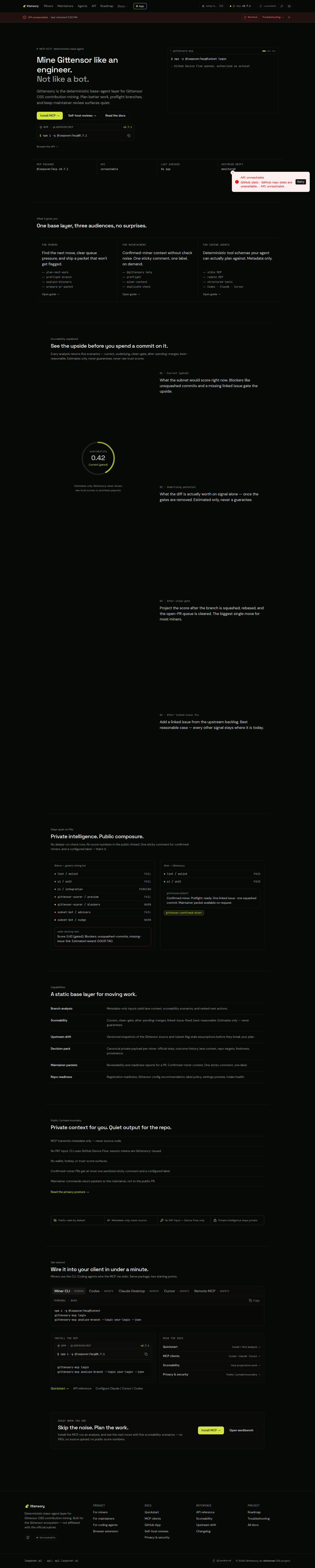Expand the Troubleshooting dropdown in banner

click(272, 17)
